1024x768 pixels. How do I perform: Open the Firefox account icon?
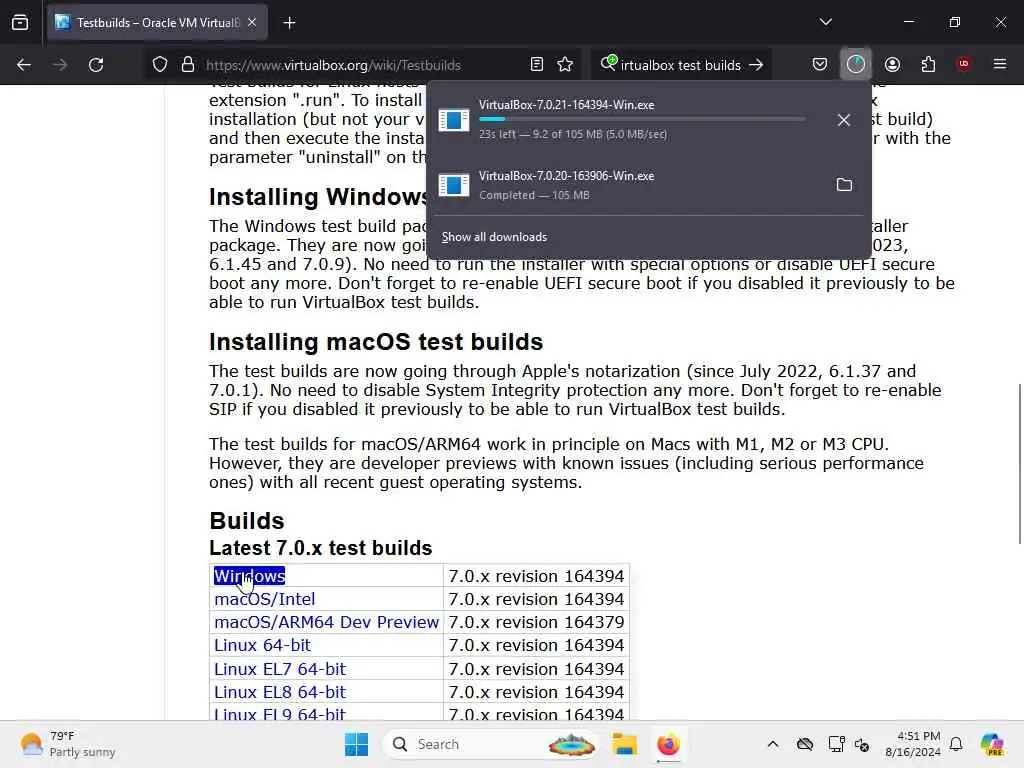coord(892,64)
